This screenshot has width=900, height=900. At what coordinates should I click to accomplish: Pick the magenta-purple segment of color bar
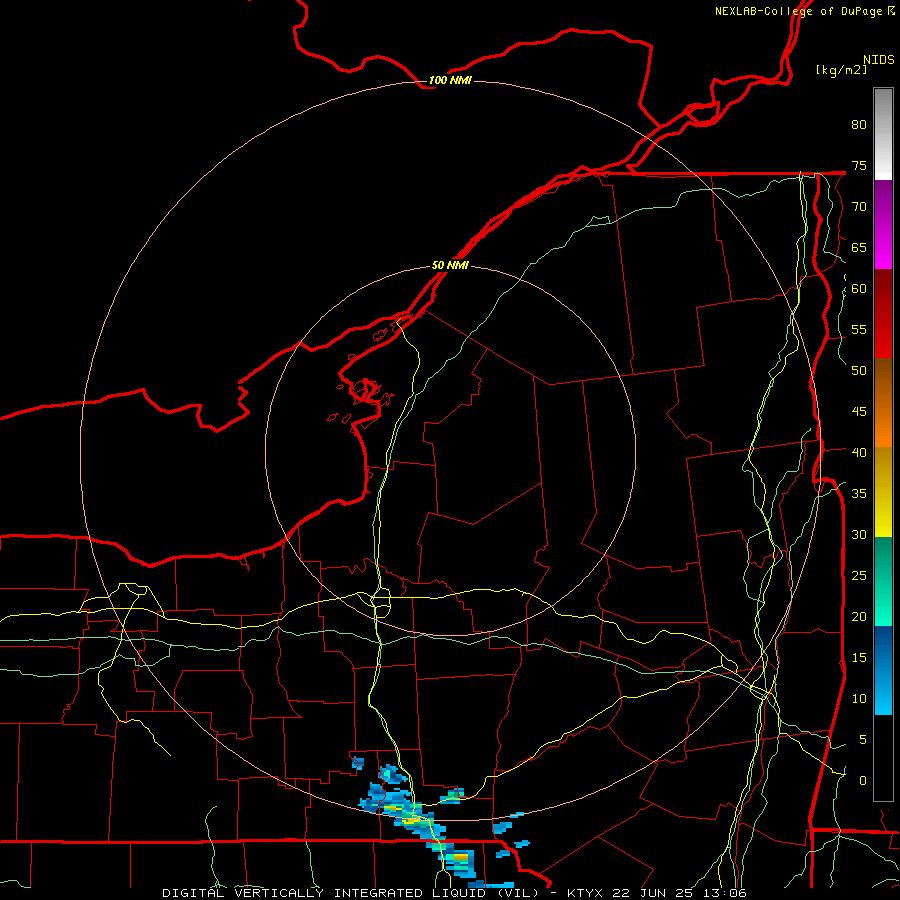coord(883,224)
